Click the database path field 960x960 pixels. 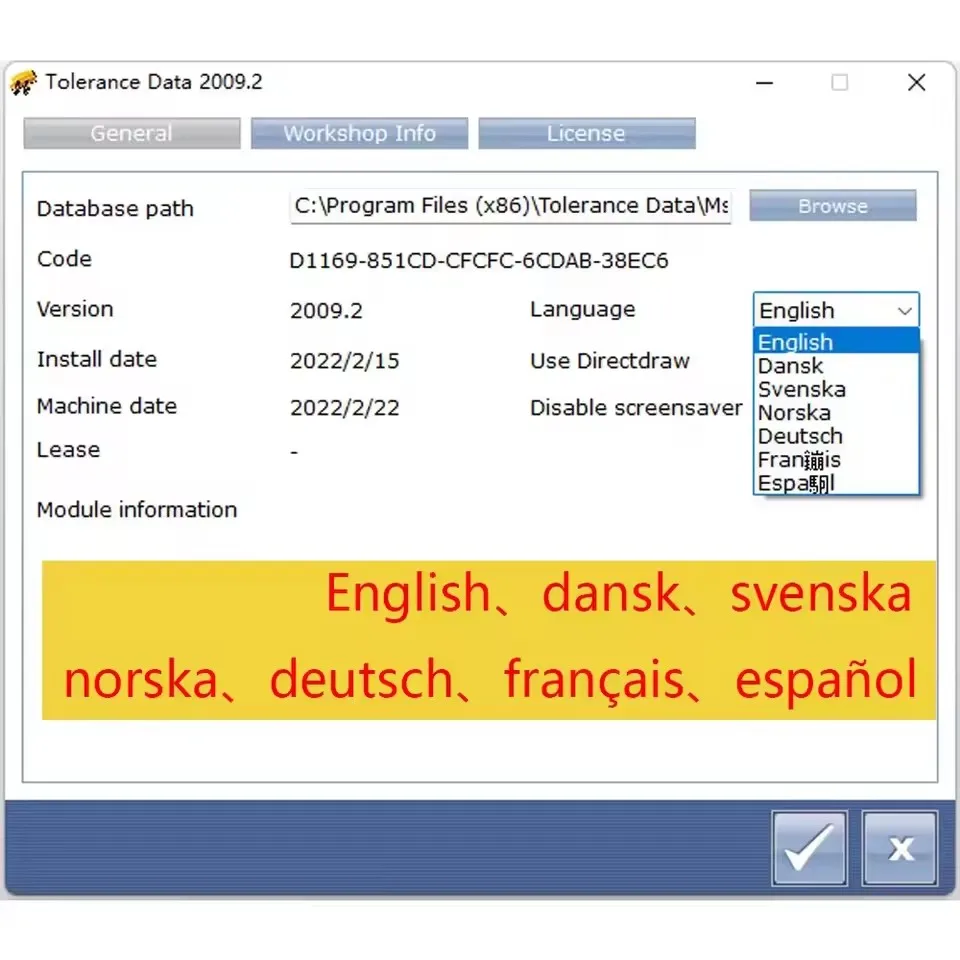pyautogui.click(x=510, y=206)
